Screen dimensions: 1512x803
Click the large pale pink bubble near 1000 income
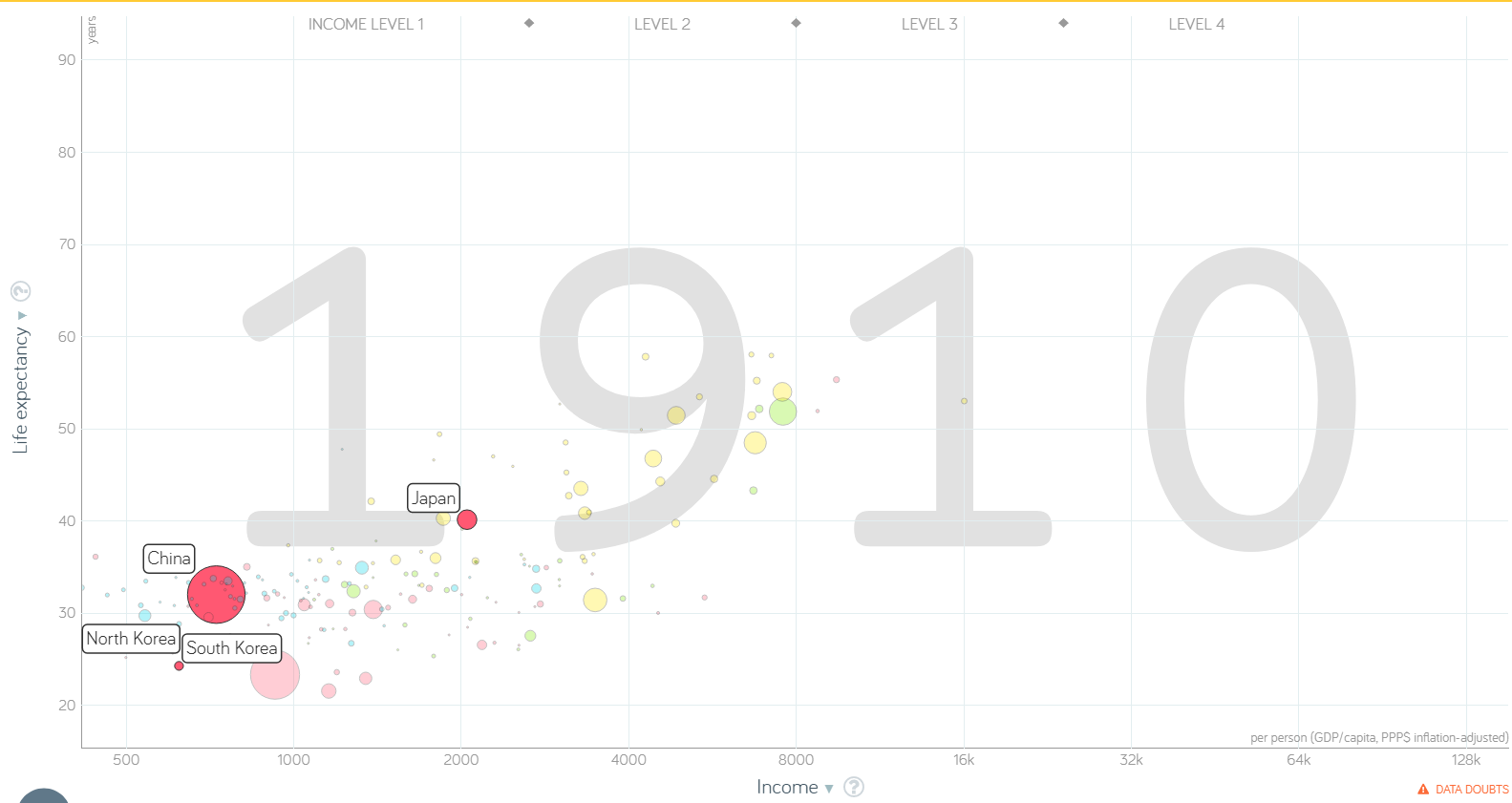tap(275, 674)
